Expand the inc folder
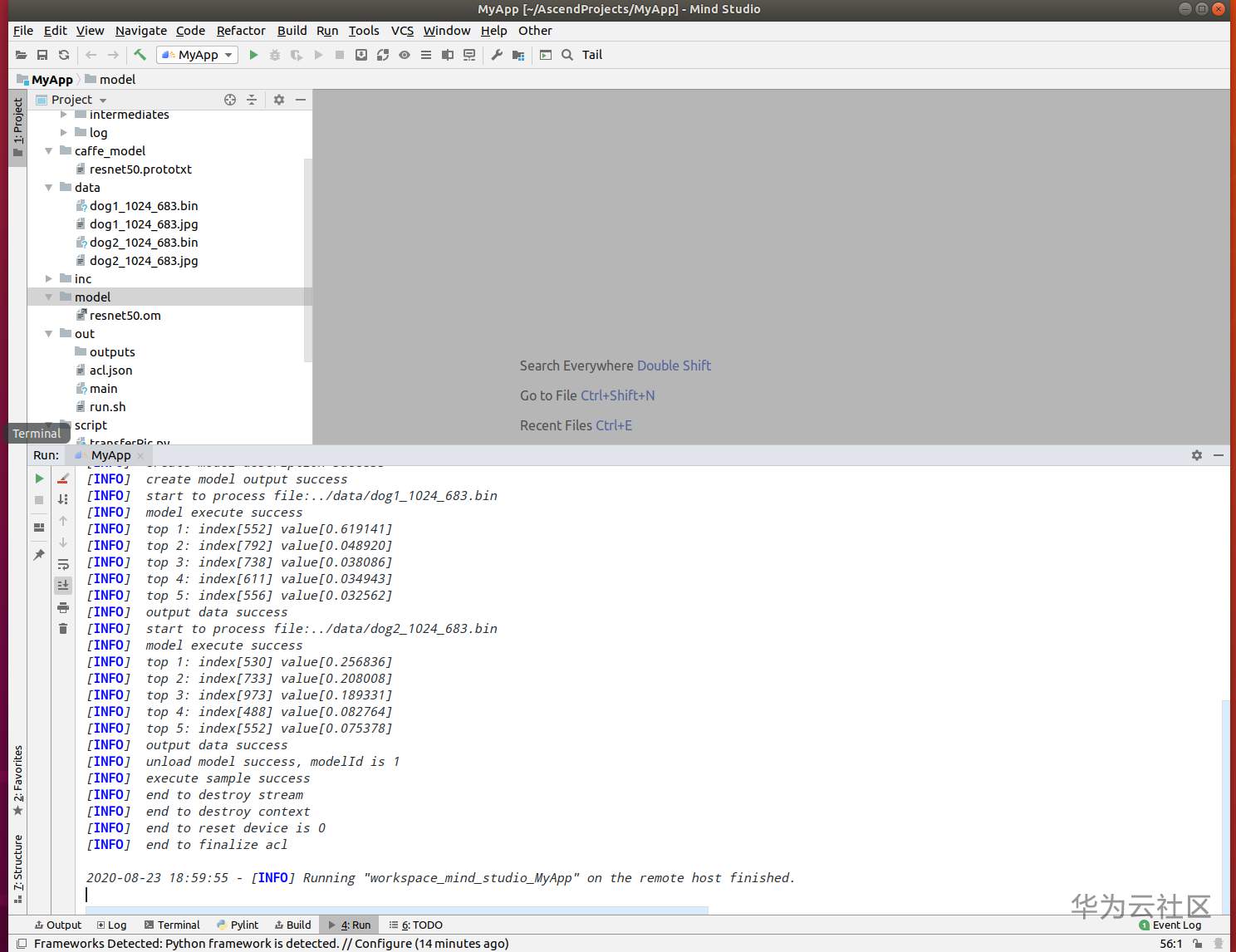Screen dimensions: 1236x952 (x=49, y=279)
